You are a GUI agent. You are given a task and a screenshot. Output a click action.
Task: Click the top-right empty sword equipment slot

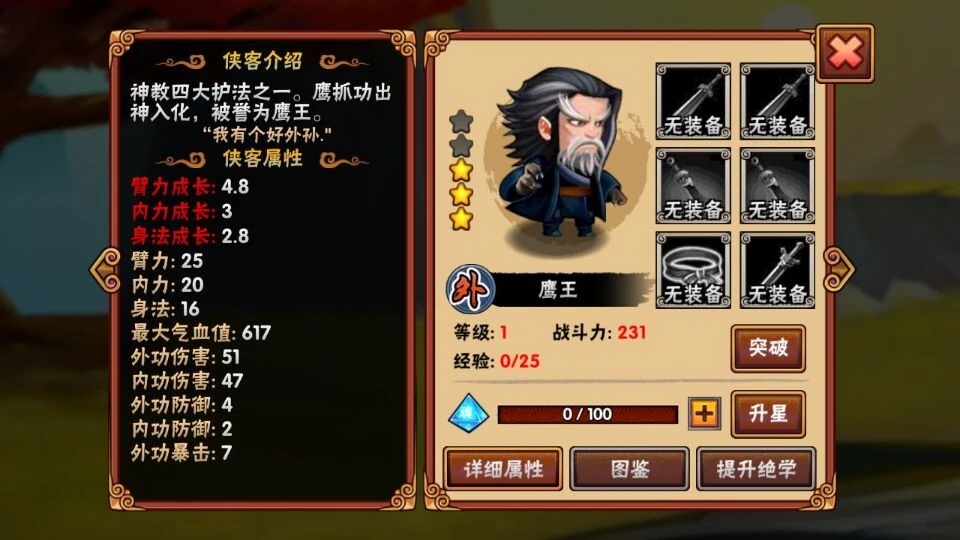pyautogui.click(x=777, y=101)
